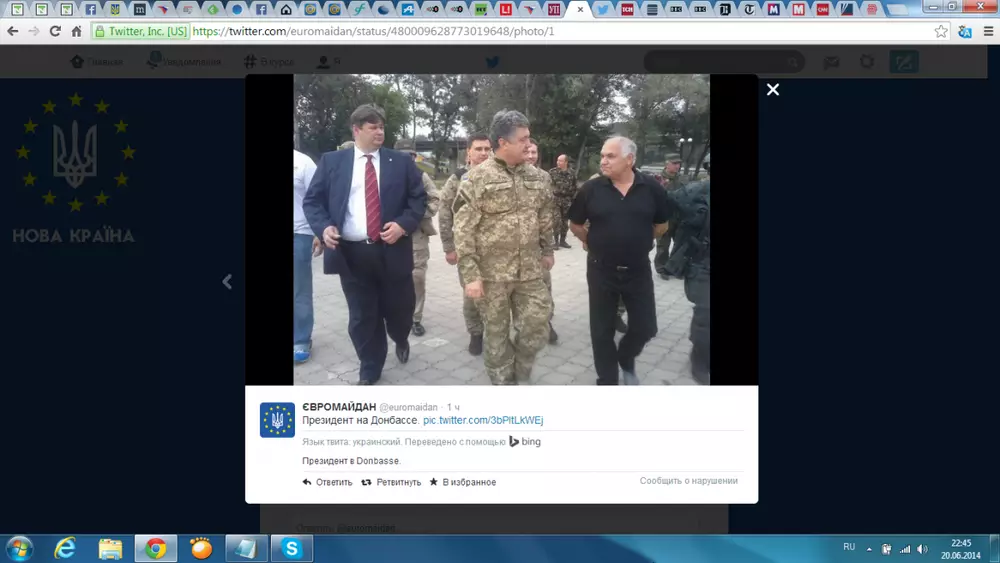Click the translate extension icon in toolbar
The height and width of the screenshot is (563, 1000).
pos(965,31)
